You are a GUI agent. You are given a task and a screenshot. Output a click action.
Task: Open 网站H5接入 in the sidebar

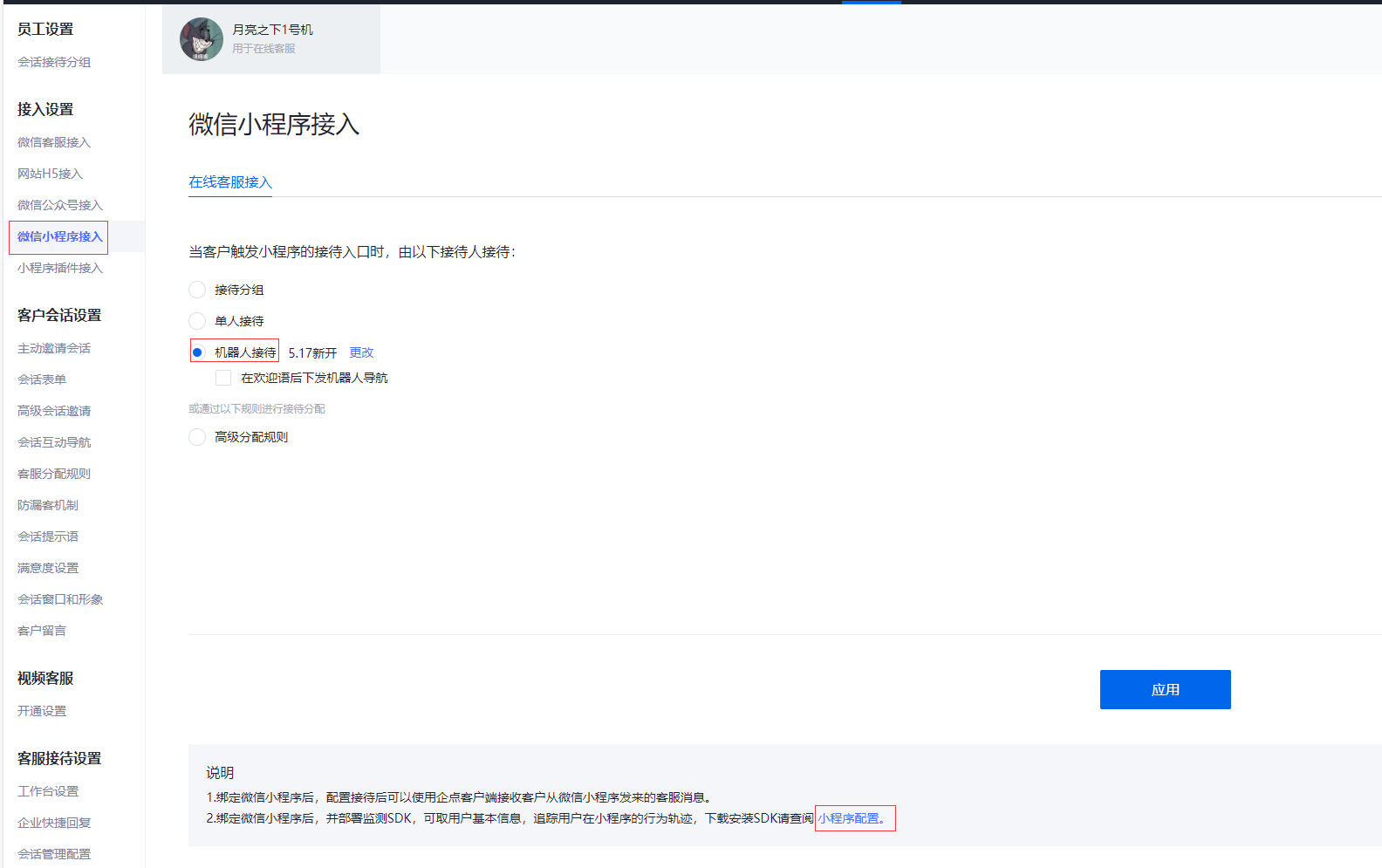[x=50, y=174]
